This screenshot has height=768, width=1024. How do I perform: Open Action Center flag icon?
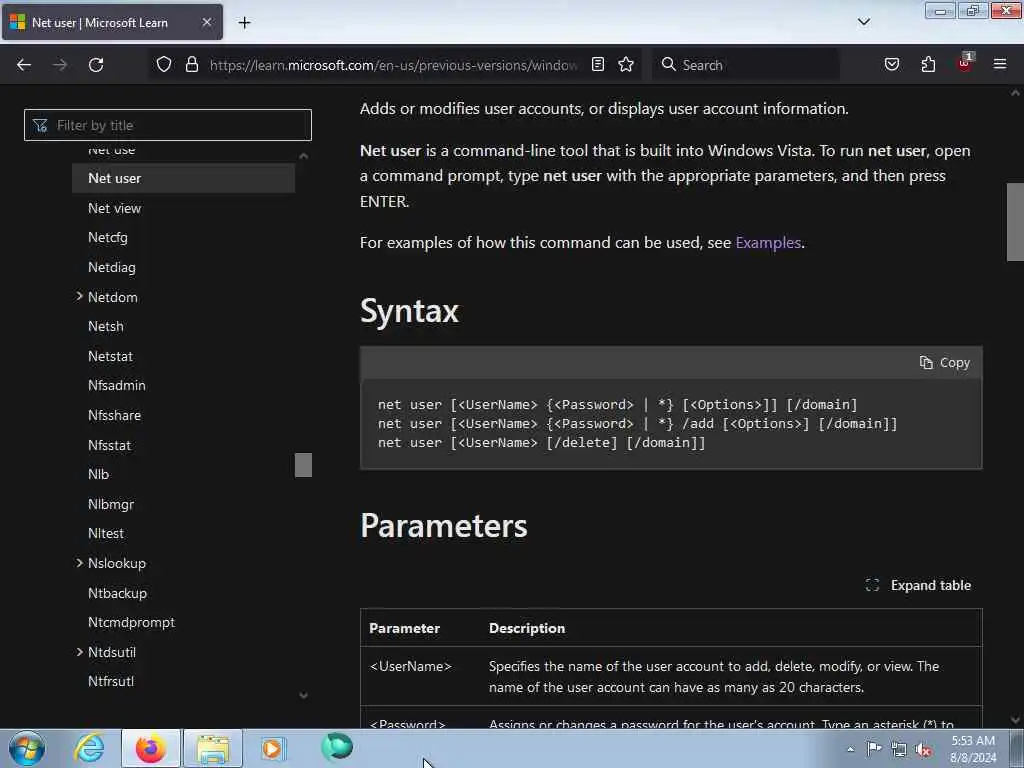(874, 749)
